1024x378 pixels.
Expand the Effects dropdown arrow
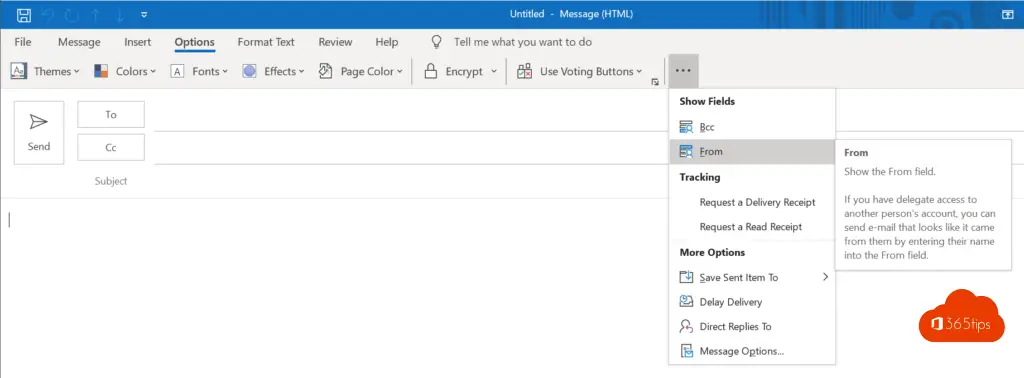click(x=301, y=72)
